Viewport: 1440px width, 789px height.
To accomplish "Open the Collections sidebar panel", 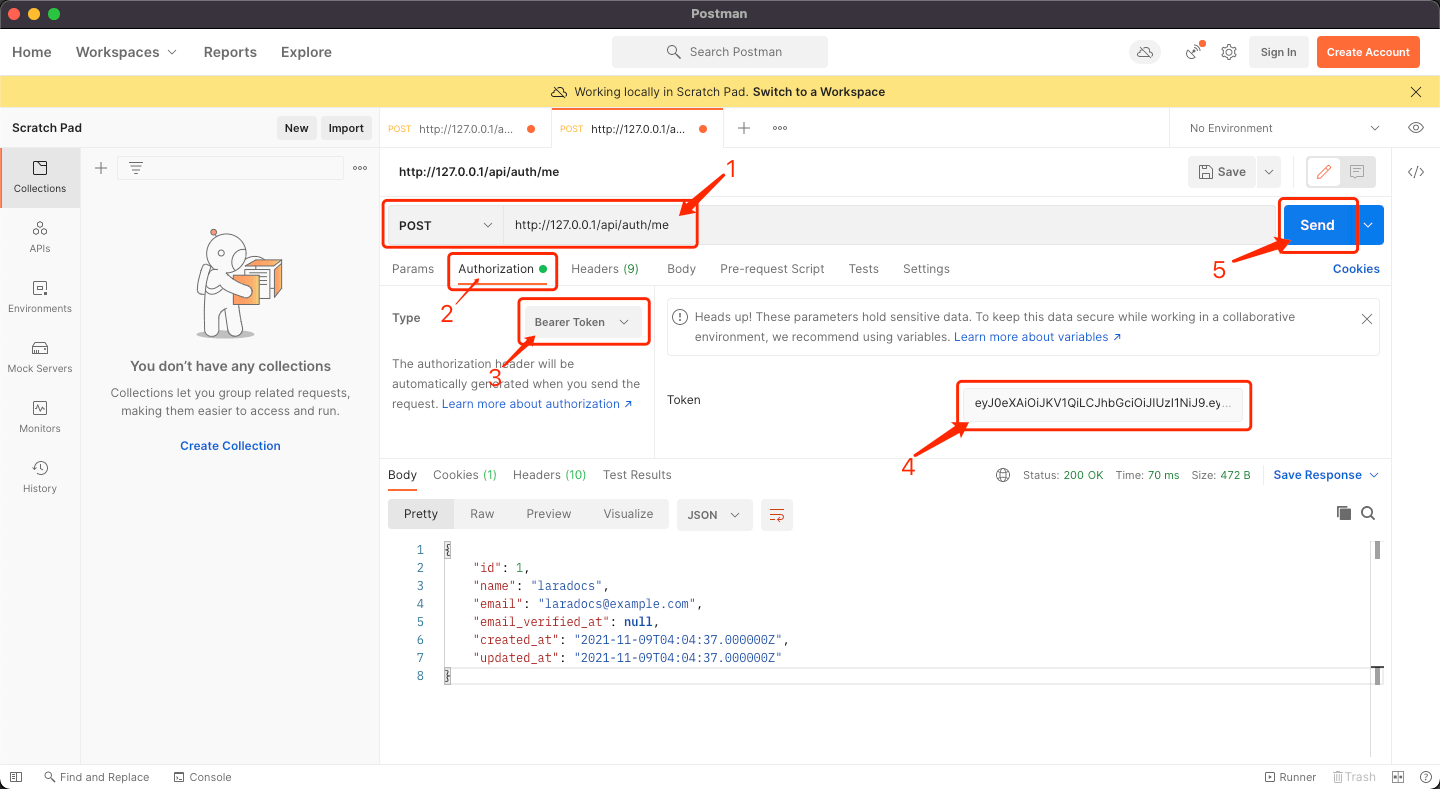I will [x=40, y=177].
